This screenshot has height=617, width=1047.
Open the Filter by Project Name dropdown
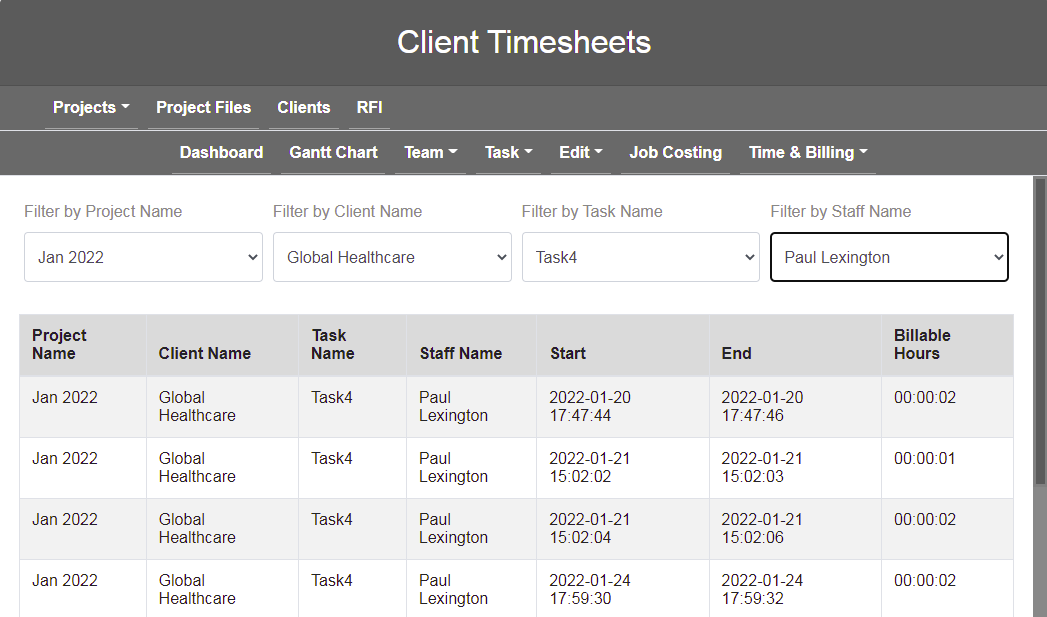[143, 258]
